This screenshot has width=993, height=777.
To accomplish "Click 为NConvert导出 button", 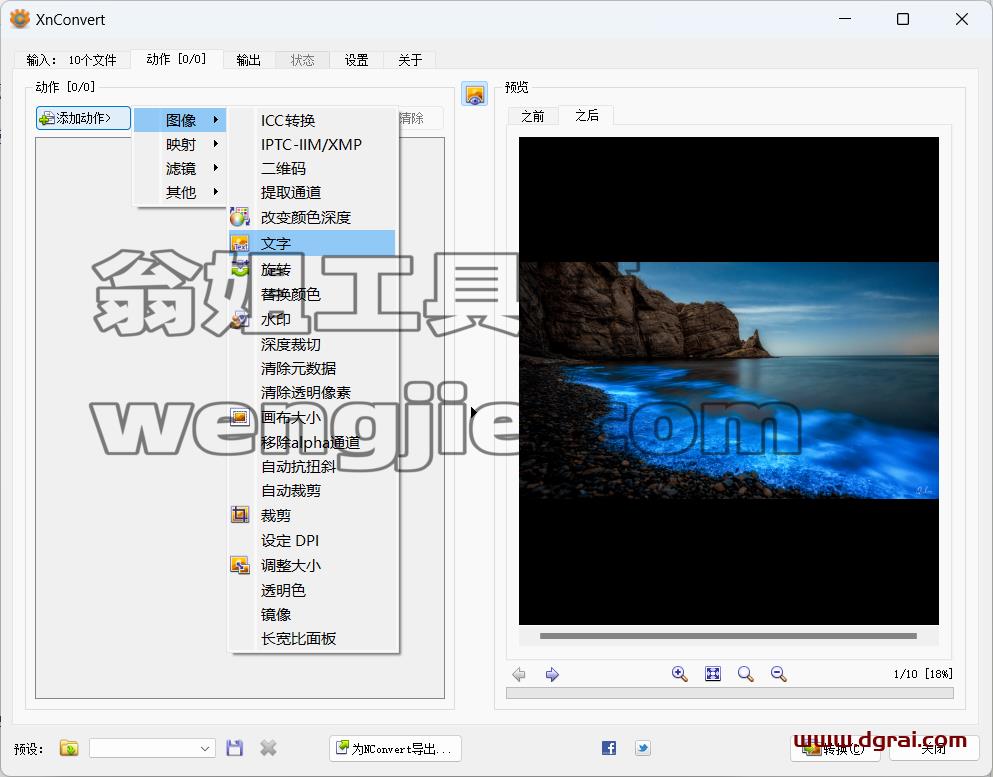I will click(395, 749).
